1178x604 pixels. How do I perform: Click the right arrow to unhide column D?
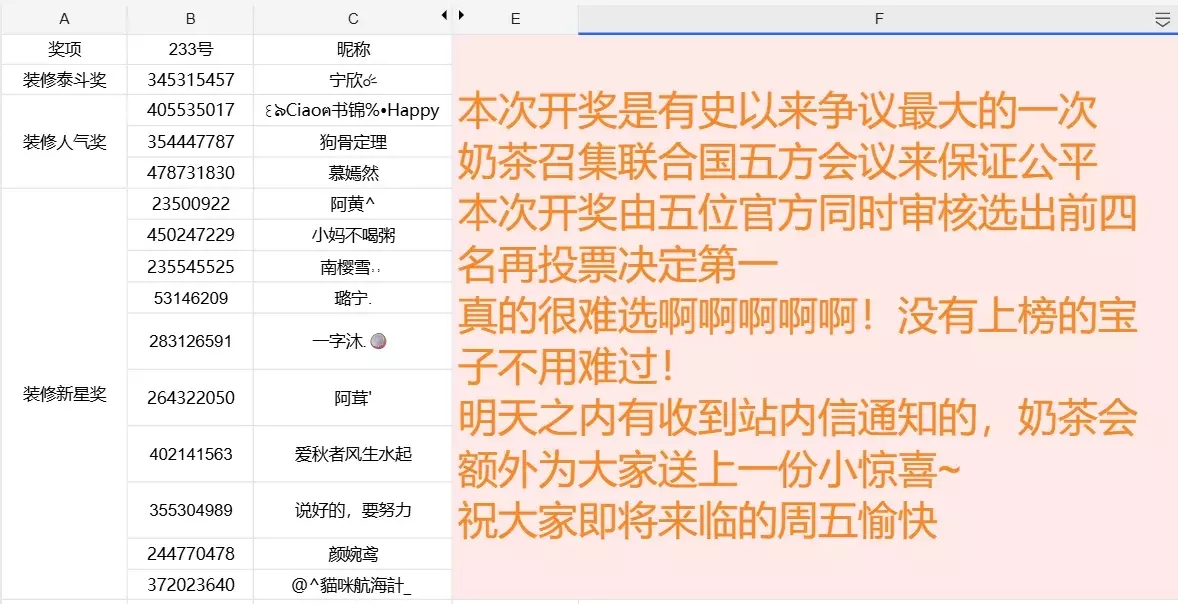point(461,14)
